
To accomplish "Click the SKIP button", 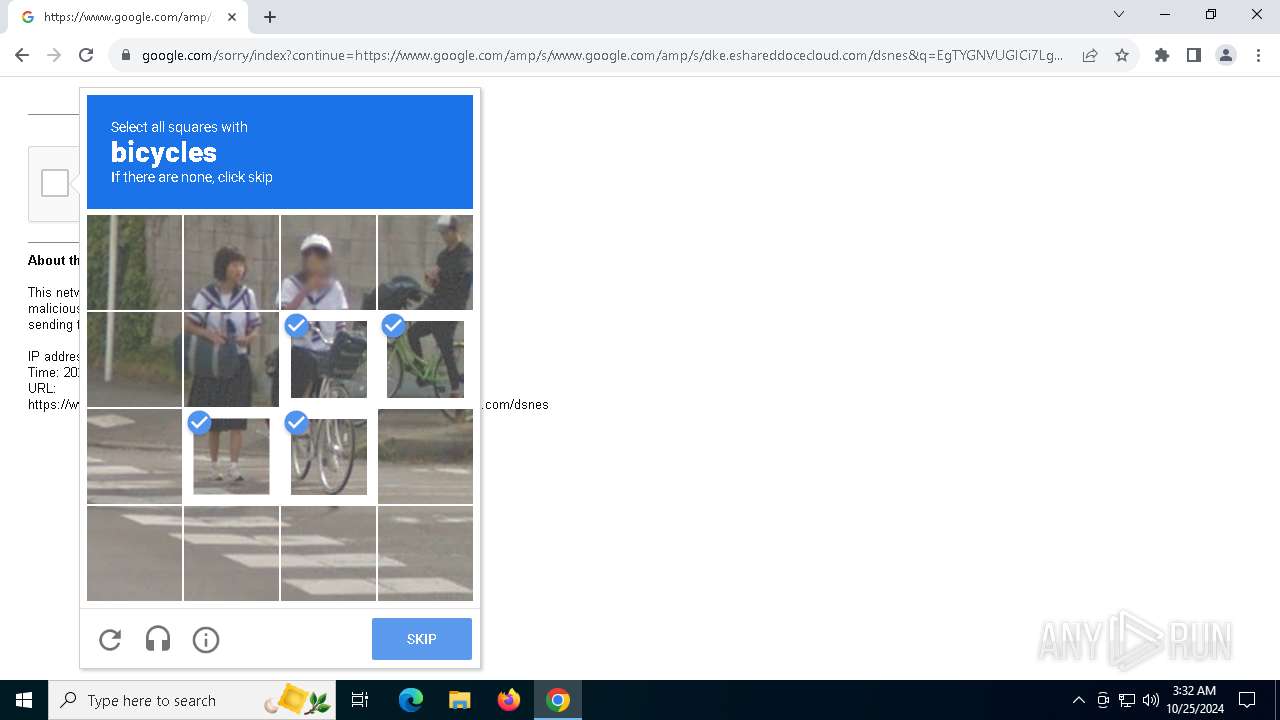I will click(421, 639).
